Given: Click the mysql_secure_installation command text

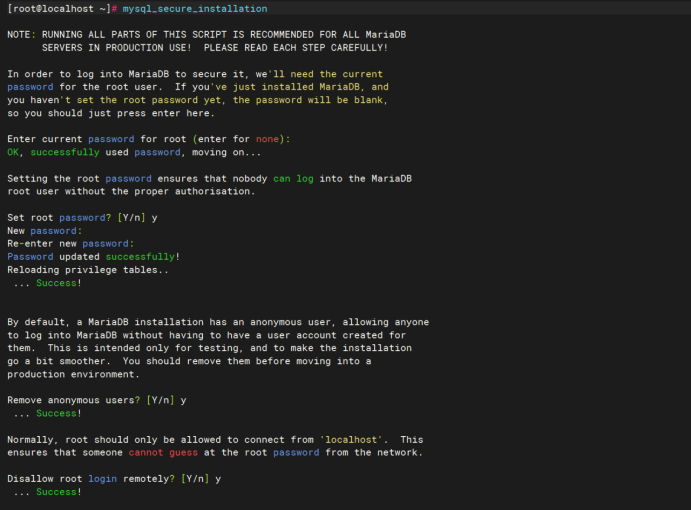Looking at the screenshot, I should (x=195, y=9).
